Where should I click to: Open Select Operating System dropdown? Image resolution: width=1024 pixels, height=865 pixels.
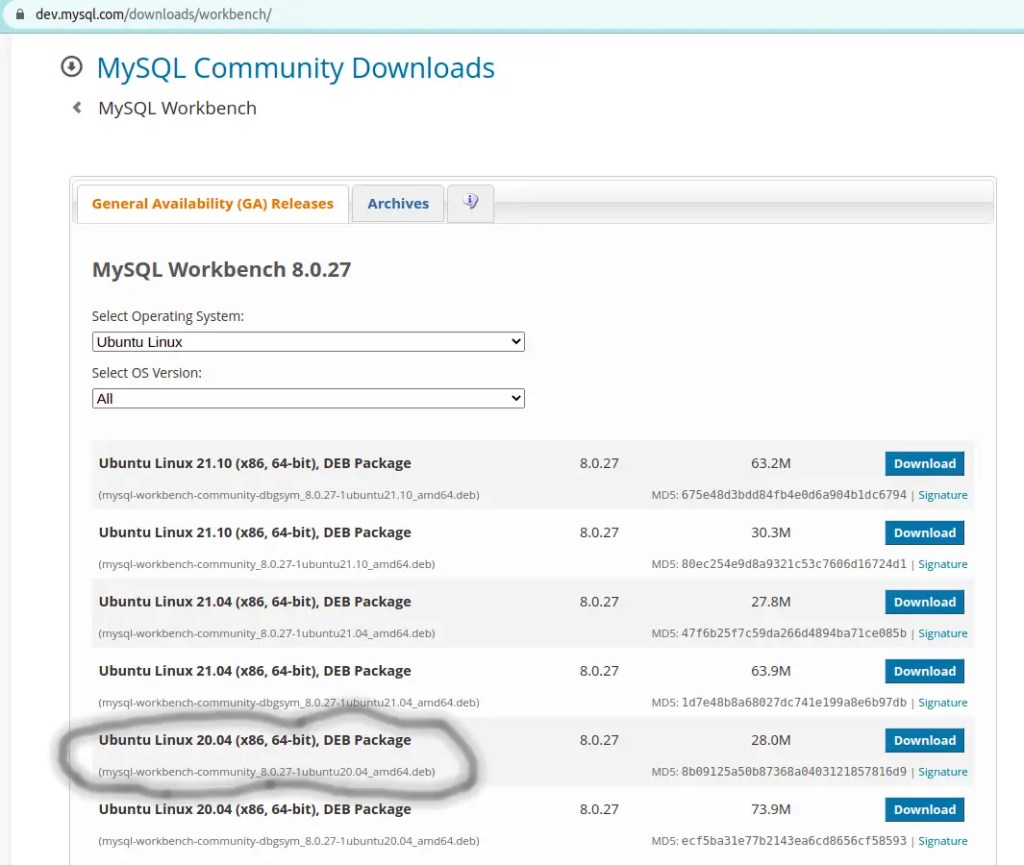click(308, 342)
